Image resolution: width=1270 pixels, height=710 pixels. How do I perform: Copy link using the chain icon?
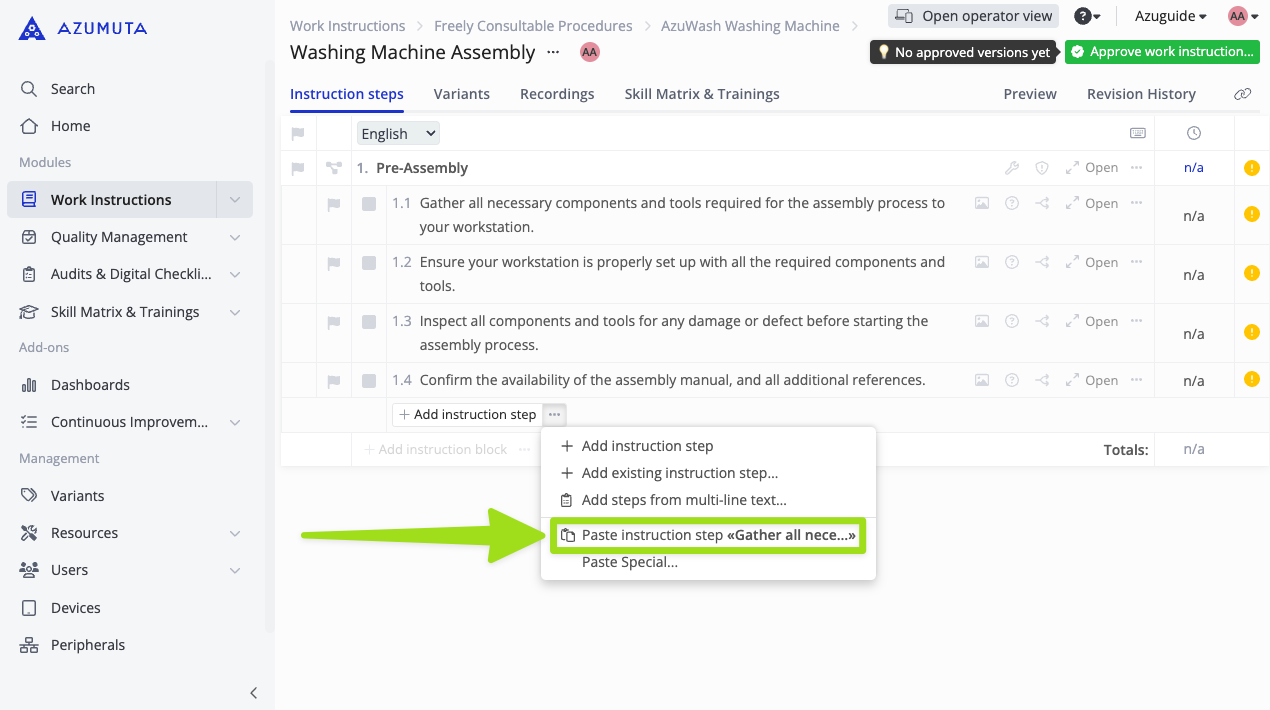(x=1242, y=94)
